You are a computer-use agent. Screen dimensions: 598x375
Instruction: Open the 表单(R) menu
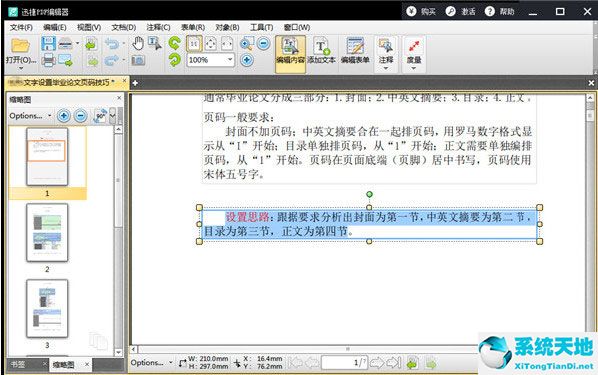(x=193, y=27)
